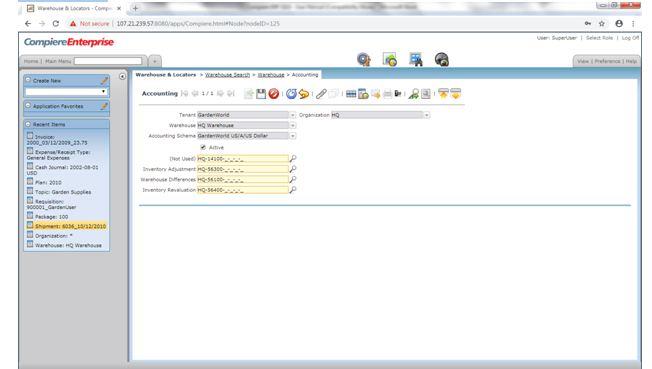Click the Find record magnifier icon in toolbar

click(413, 94)
